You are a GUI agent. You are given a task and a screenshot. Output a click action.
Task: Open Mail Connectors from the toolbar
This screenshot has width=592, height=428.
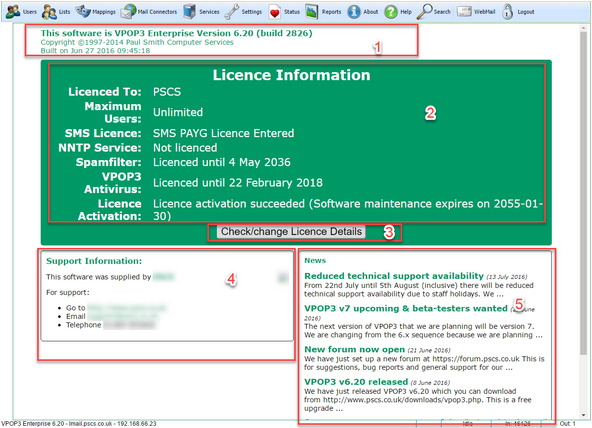(x=128, y=12)
